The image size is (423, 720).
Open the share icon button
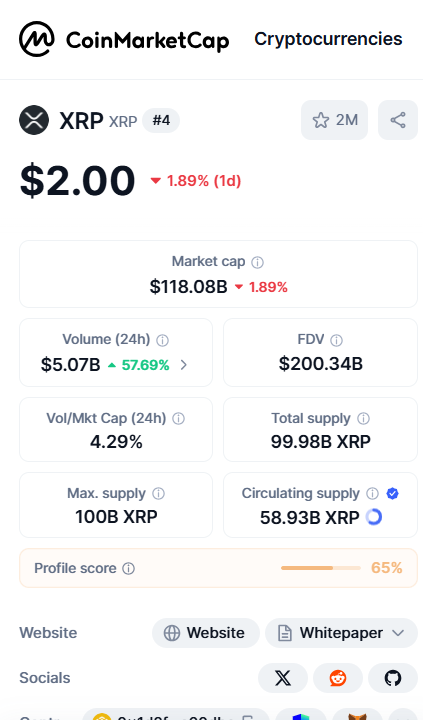(398, 120)
